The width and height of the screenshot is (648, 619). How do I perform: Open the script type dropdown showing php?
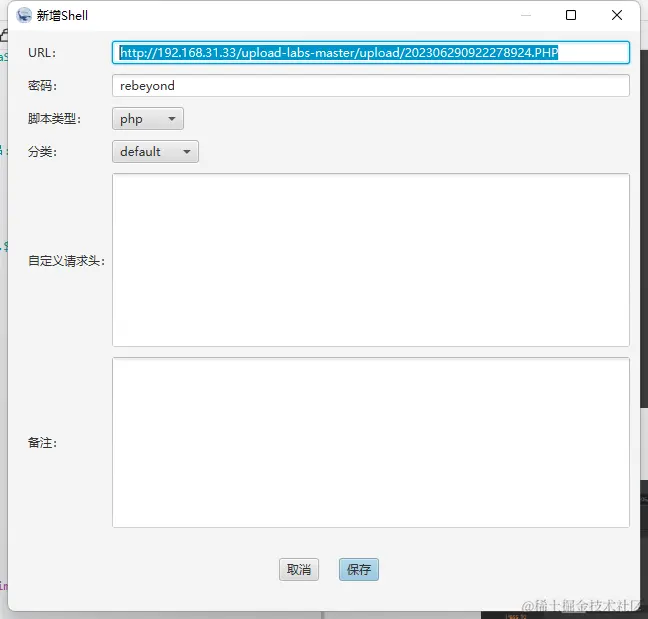[148, 119]
